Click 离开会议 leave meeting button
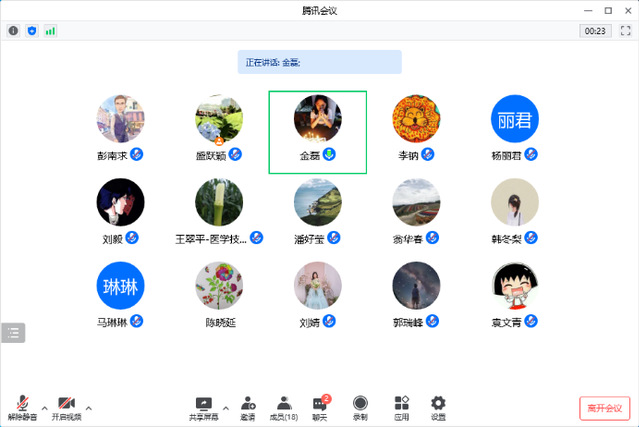 point(604,408)
